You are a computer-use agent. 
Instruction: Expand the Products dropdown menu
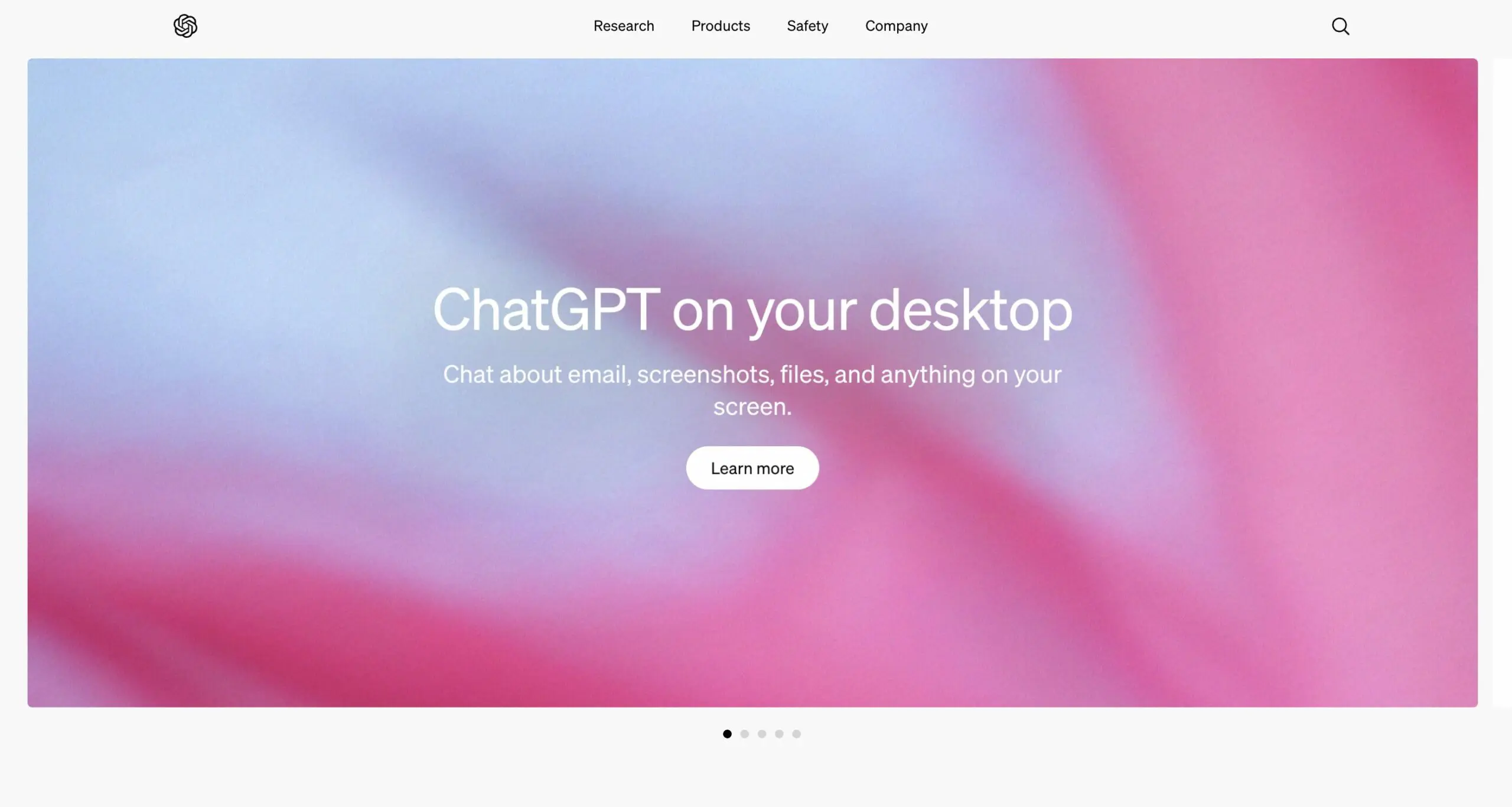(720, 25)
